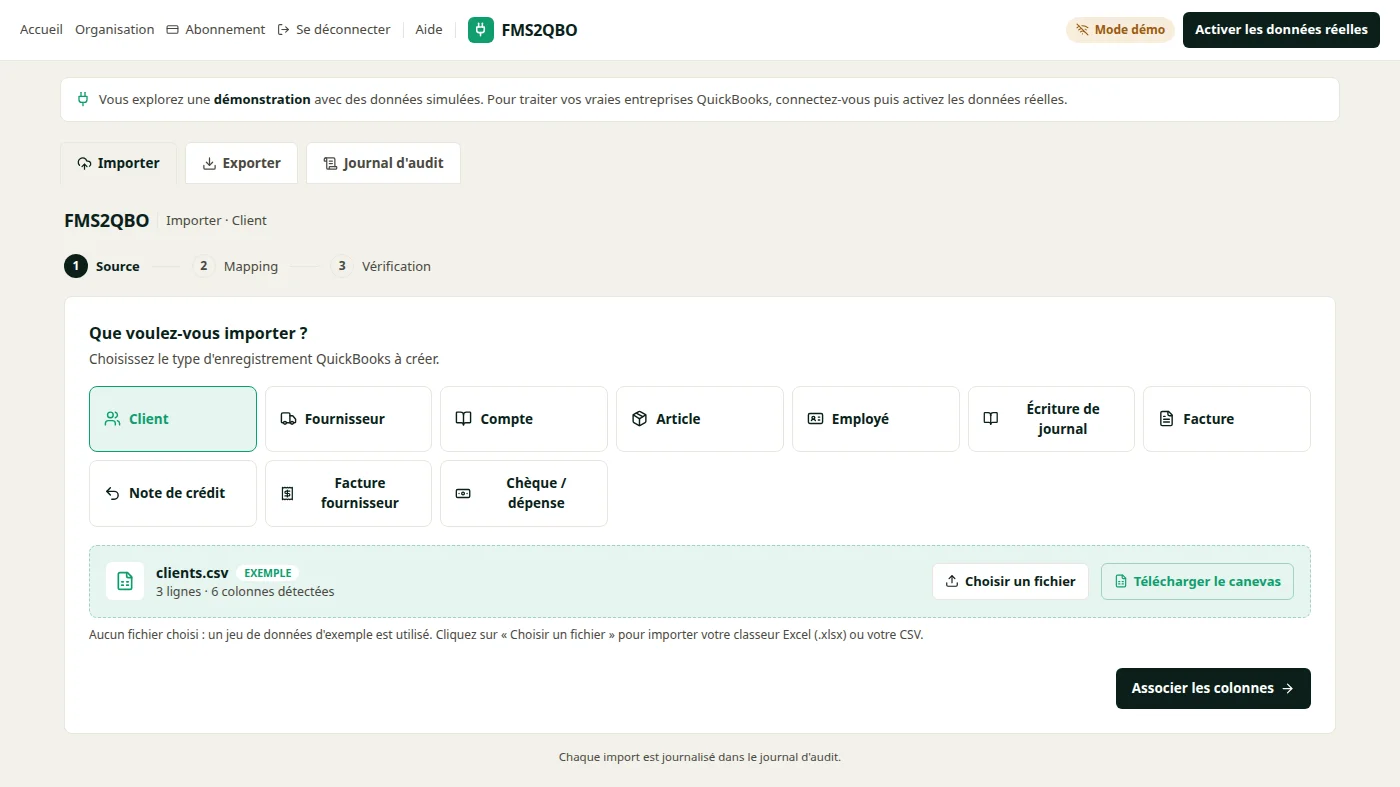
Task: Click the FMS2QBO brand name in header
Action: tap(540, 30)
